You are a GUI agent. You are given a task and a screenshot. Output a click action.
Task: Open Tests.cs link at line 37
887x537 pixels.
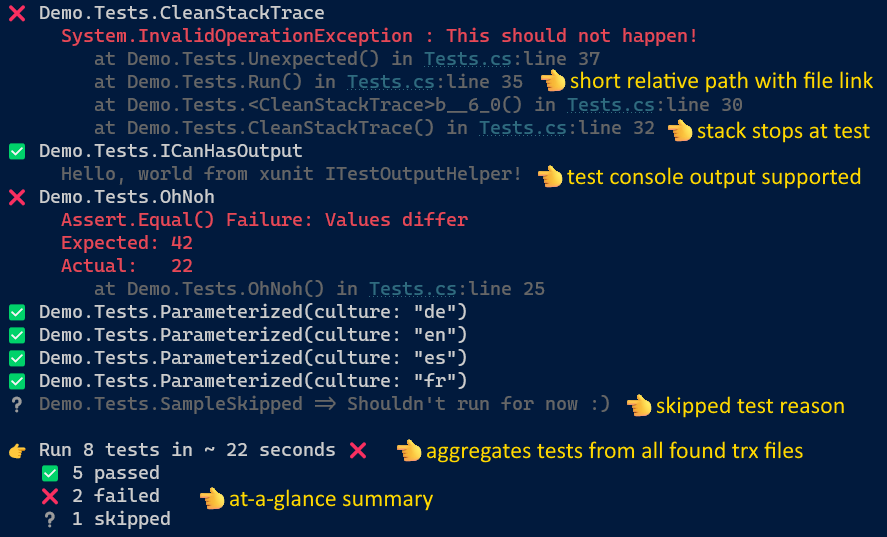(457, 59)
